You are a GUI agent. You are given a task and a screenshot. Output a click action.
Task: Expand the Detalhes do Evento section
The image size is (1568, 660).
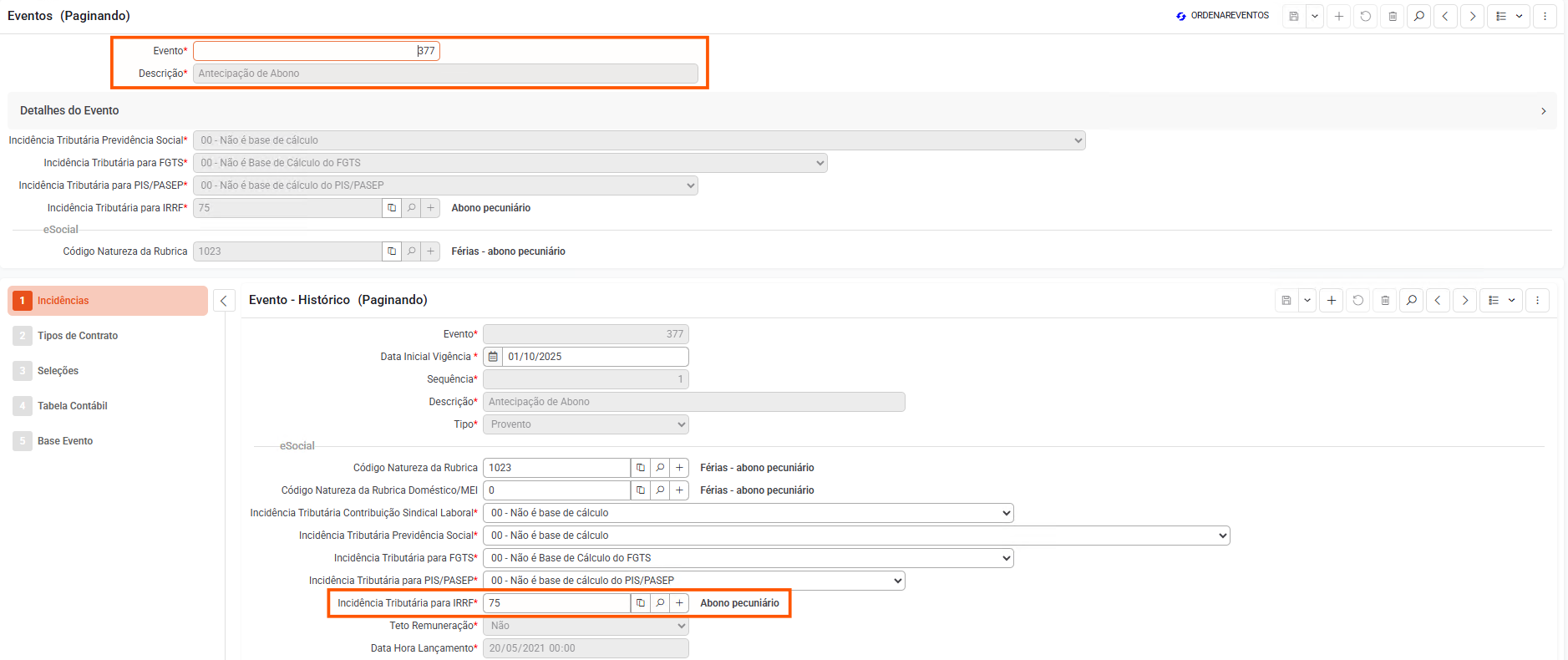click(x=1542, y=111)
